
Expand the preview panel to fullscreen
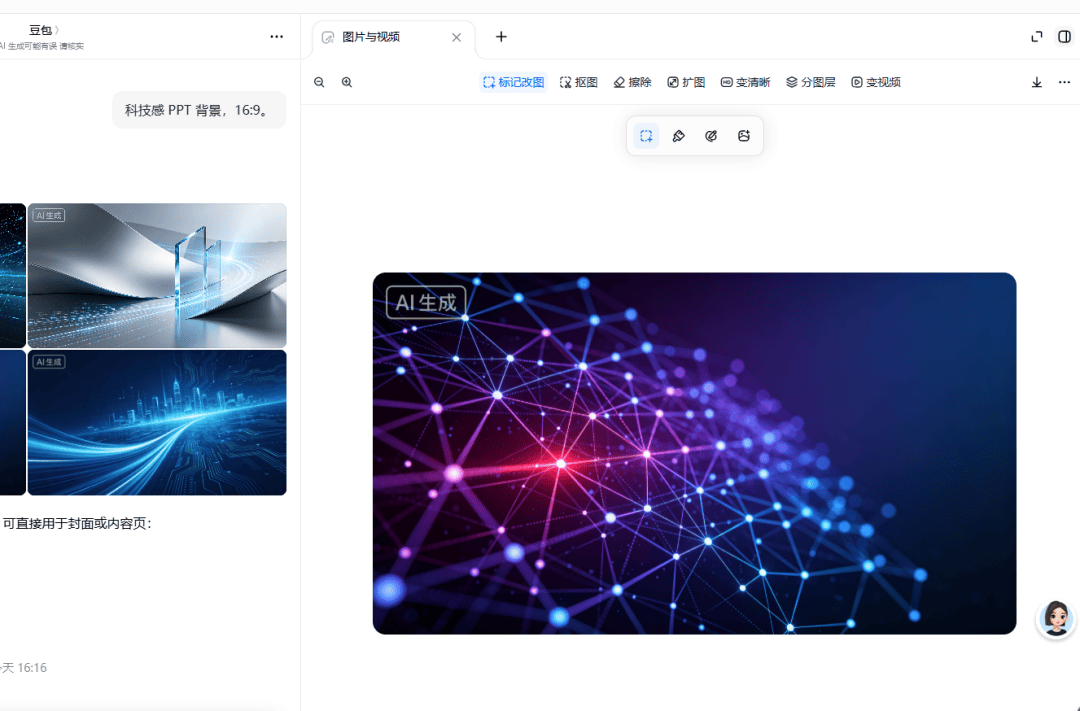pos(1037,37)
